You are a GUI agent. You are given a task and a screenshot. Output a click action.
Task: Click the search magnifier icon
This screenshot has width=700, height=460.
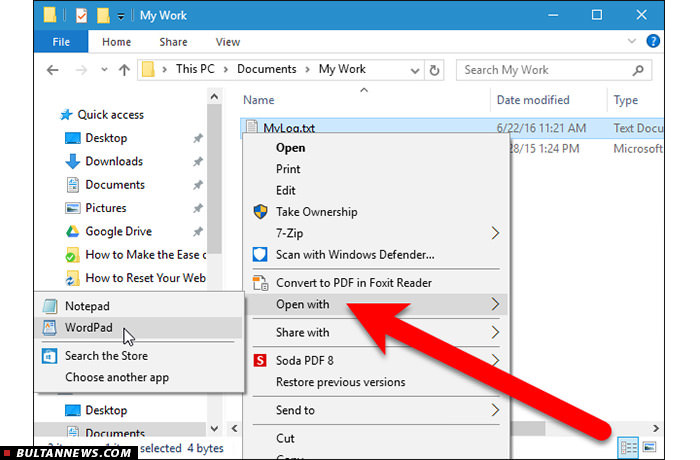coord(638,70)
